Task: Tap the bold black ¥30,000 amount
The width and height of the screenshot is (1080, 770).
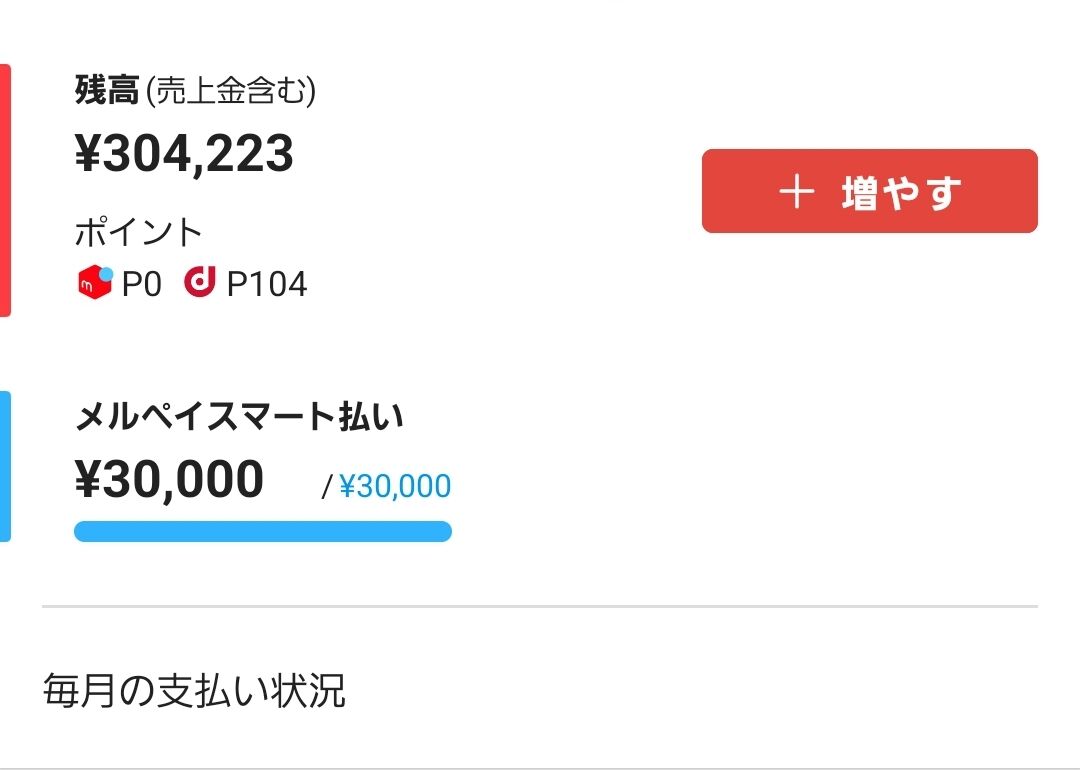Action: (x=169, y=480)
